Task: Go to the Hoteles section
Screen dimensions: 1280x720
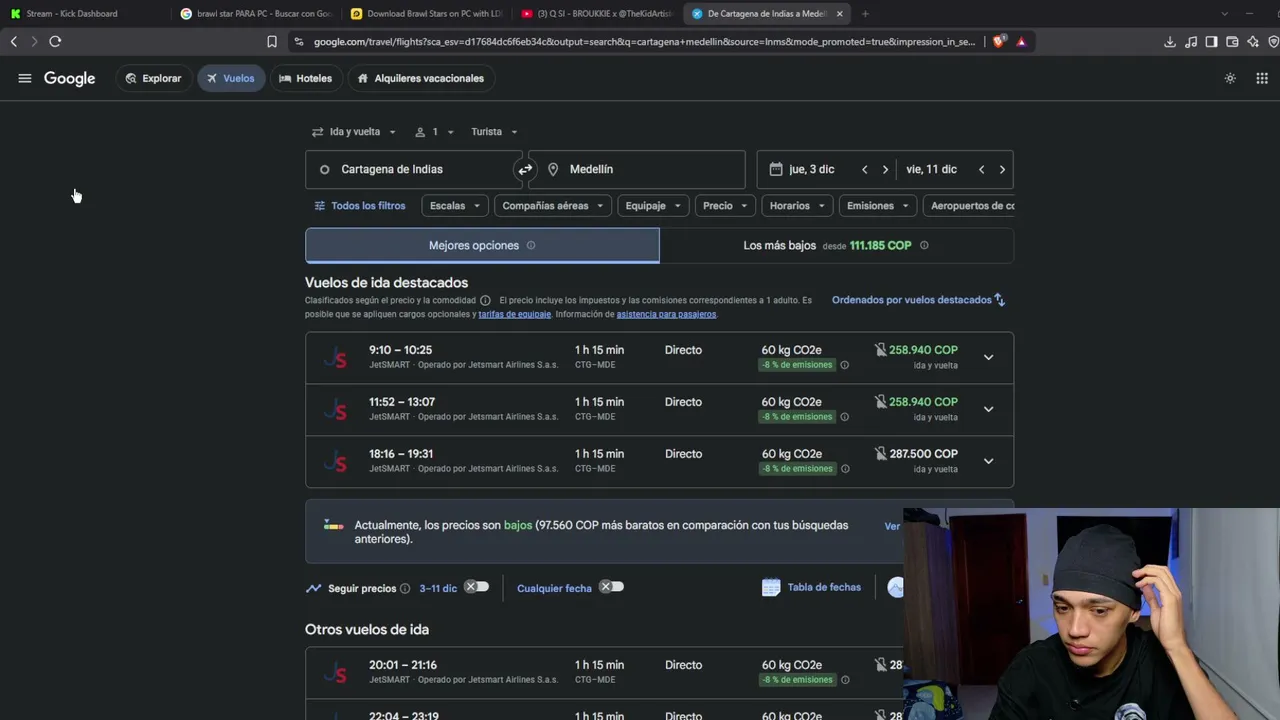Action: 305,78
